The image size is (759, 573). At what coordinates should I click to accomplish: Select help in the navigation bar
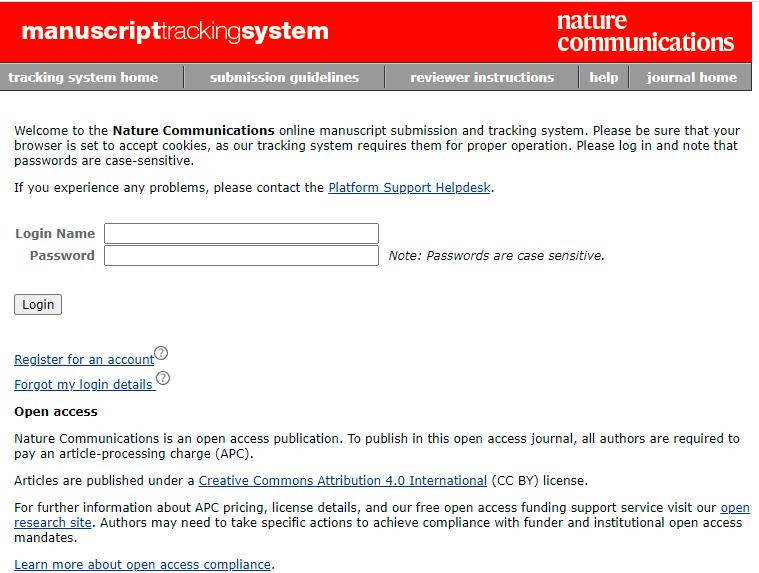tap(603, 77)
